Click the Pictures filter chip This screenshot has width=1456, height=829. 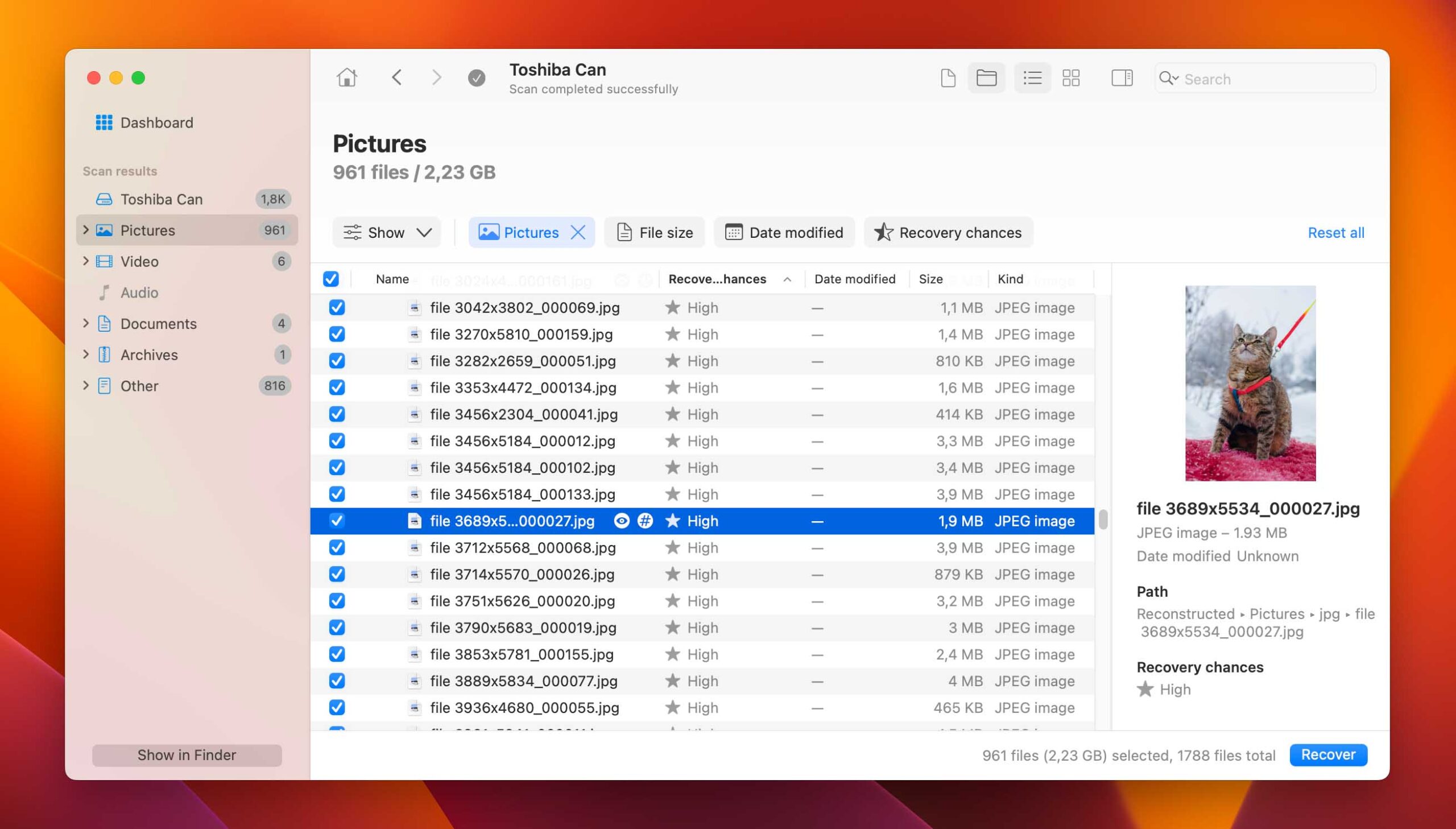[531, 232]
